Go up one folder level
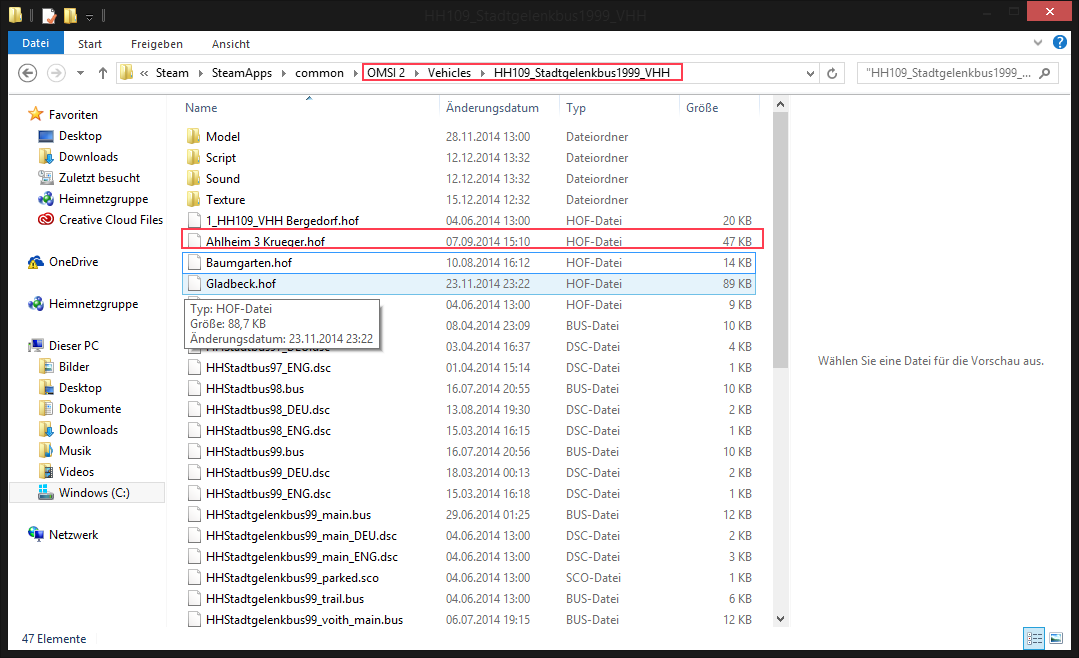1079x658 pixels. tap(103, 73)
